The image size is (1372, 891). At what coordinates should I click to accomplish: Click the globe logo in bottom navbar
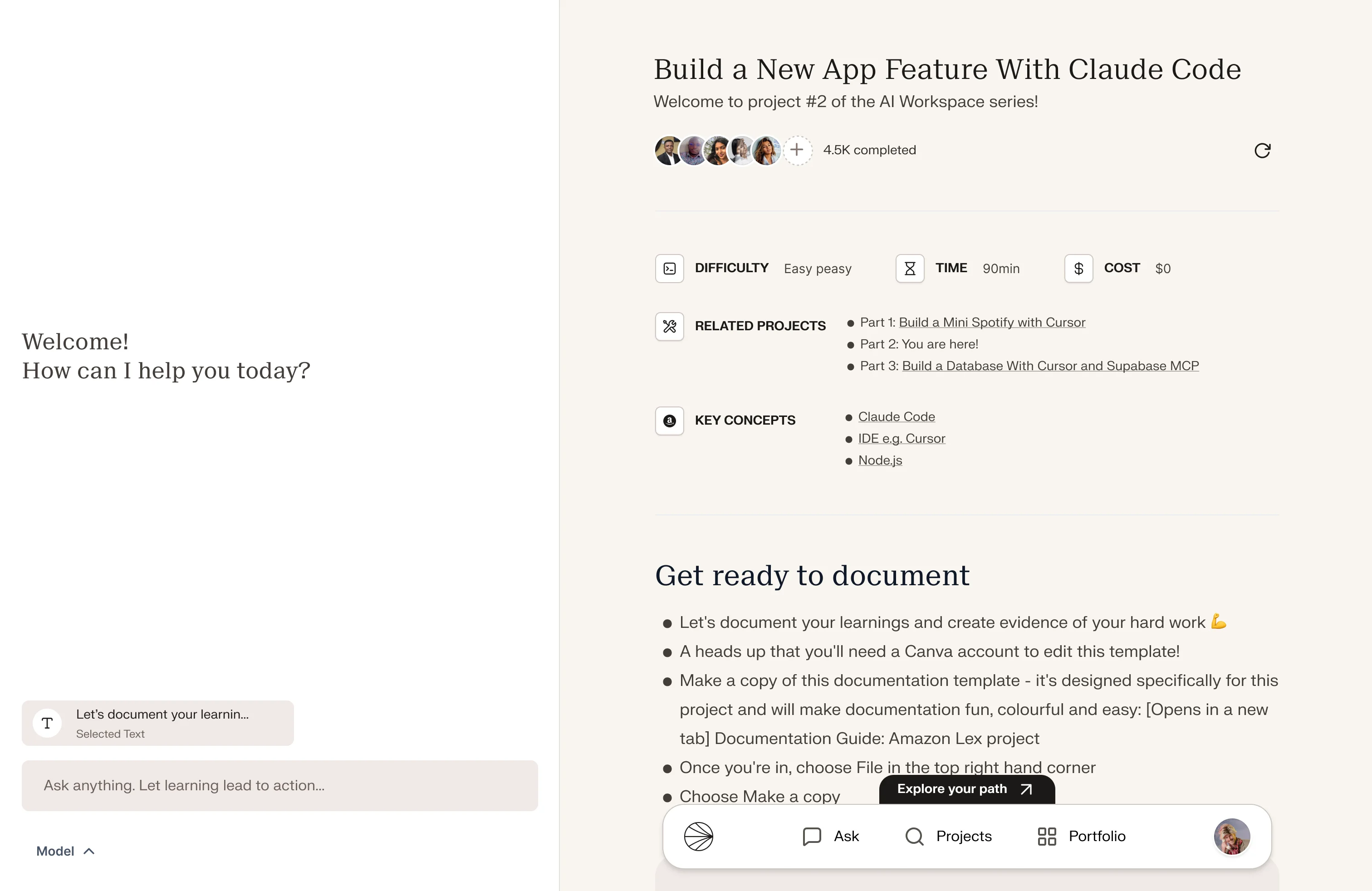pyautogui.click(x=698, y=836)
